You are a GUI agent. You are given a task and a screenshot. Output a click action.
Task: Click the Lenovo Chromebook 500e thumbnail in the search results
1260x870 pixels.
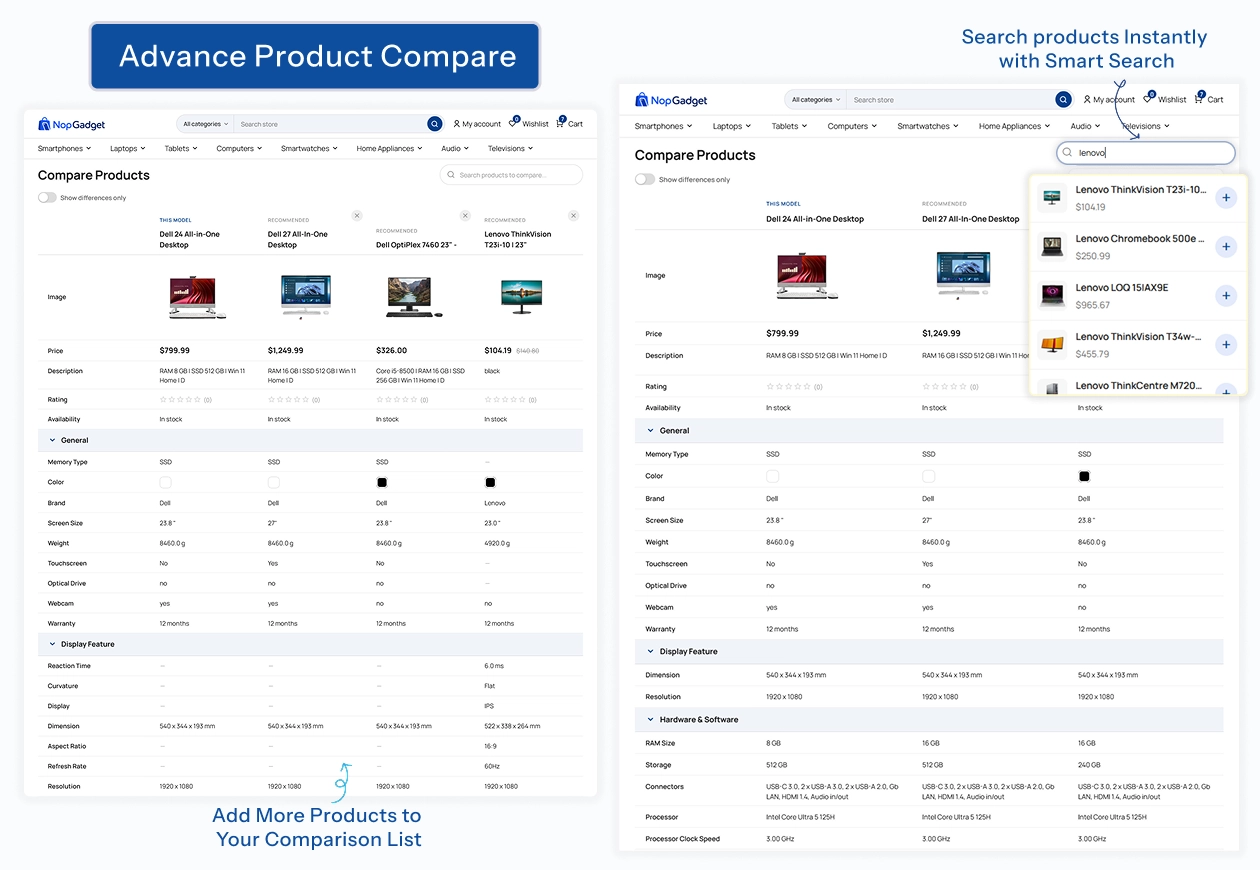[x=1052, y=247]
